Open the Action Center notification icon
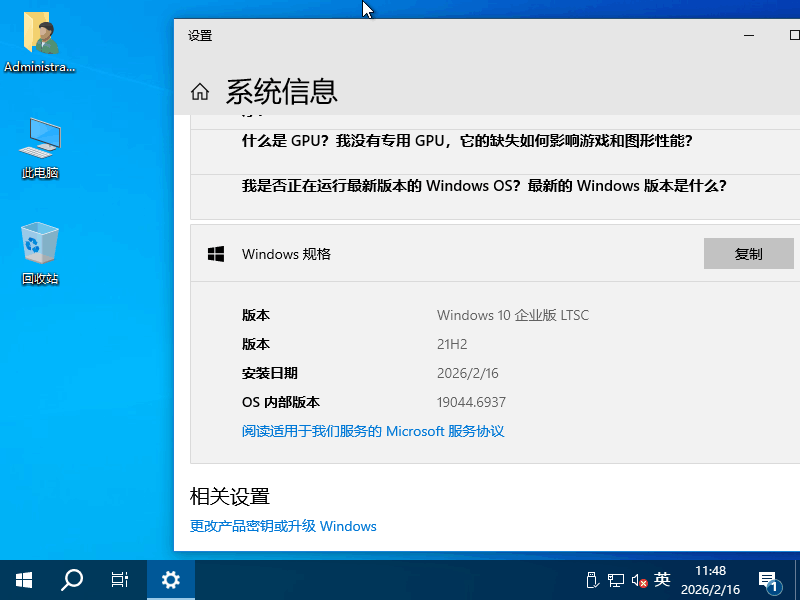The image size is (800, 600). click(x=768, y=579)
